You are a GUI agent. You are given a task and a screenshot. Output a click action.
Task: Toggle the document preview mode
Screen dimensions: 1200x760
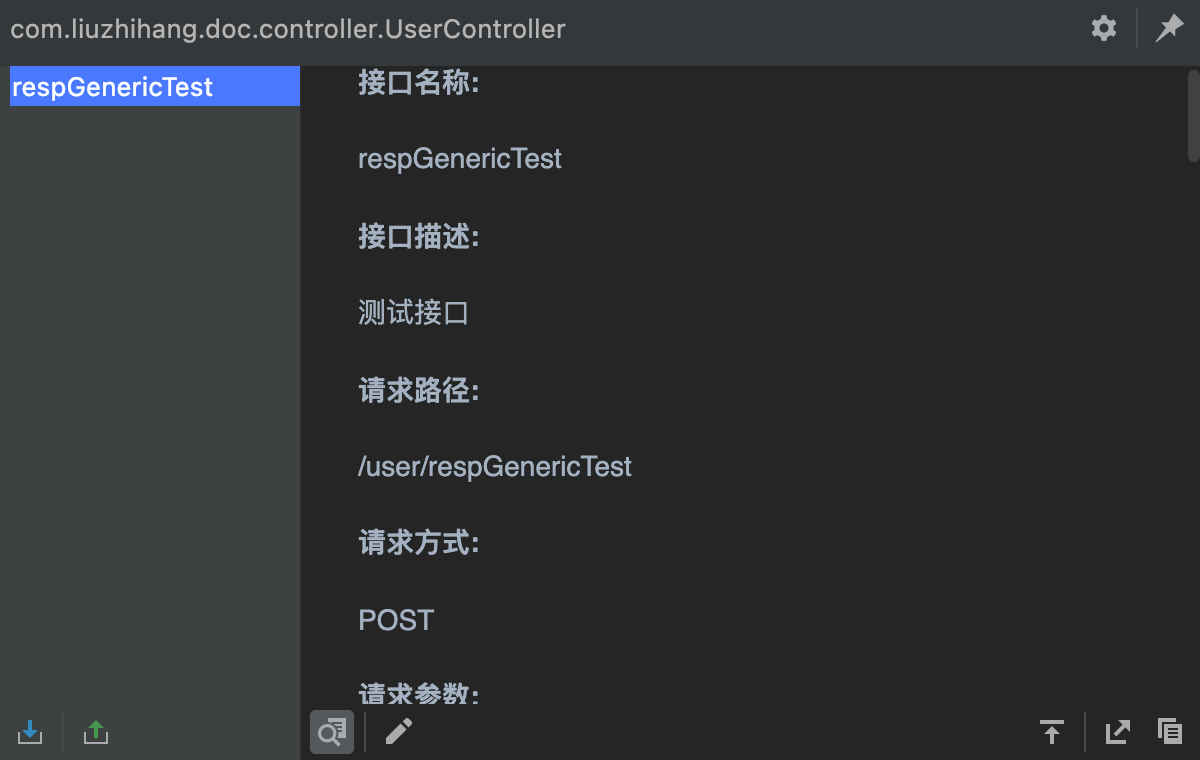(x=331, y=732)
